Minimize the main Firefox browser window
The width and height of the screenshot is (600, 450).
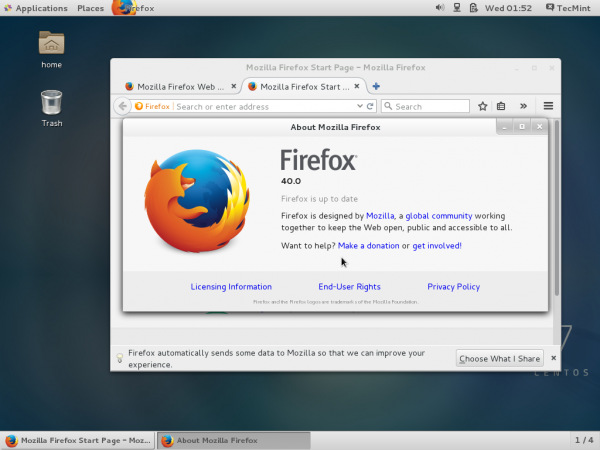(x=517, y=68)
